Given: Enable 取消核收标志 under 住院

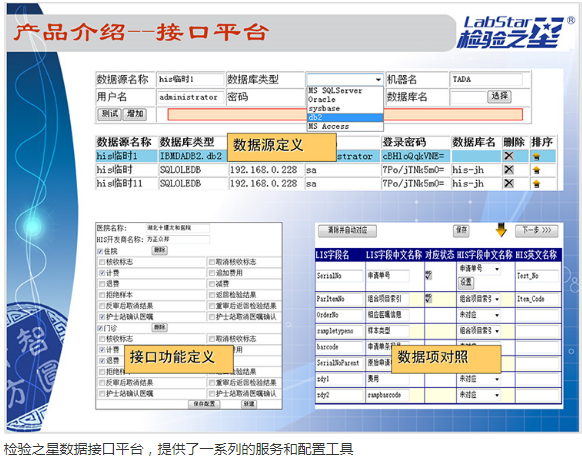Looking at the screenshot, I should (212, 262).
